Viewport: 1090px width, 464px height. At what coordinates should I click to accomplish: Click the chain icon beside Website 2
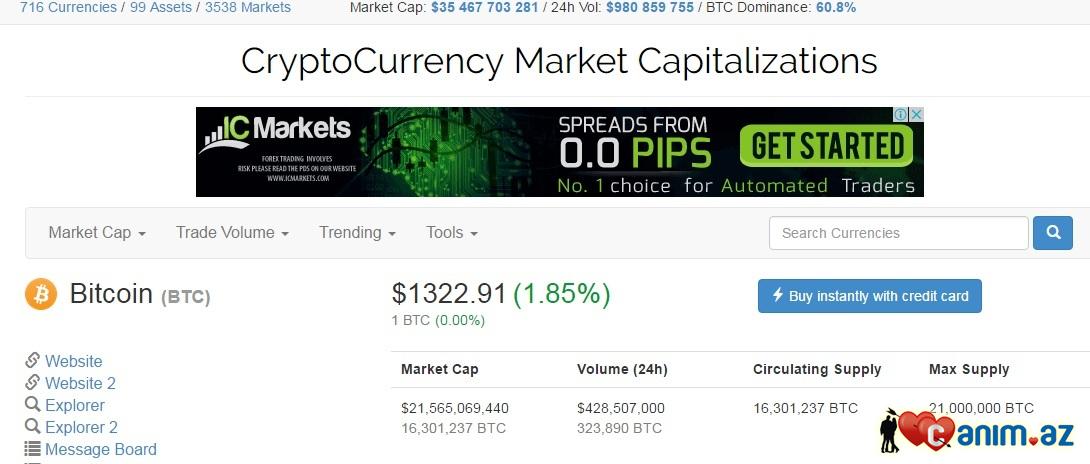tap(33, 383)
